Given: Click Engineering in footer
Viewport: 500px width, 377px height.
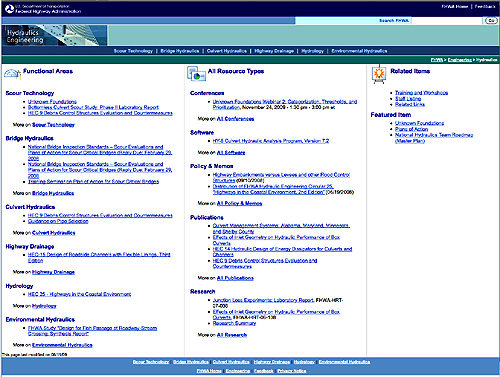Looking at the screenshot, I should click(238, 371).
